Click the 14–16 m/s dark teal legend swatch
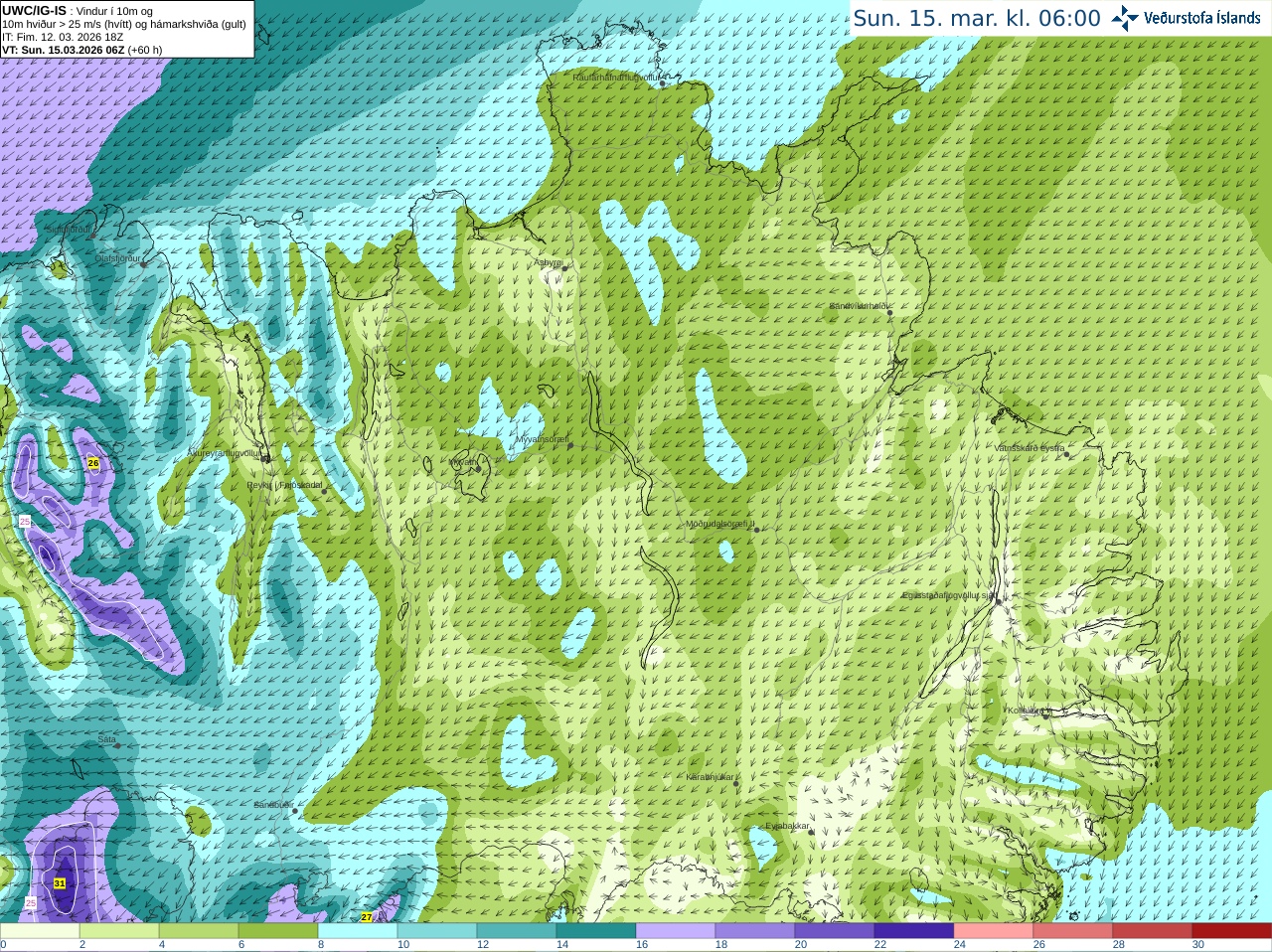Viewport: 1272px width, 952px height. point(596,931)
